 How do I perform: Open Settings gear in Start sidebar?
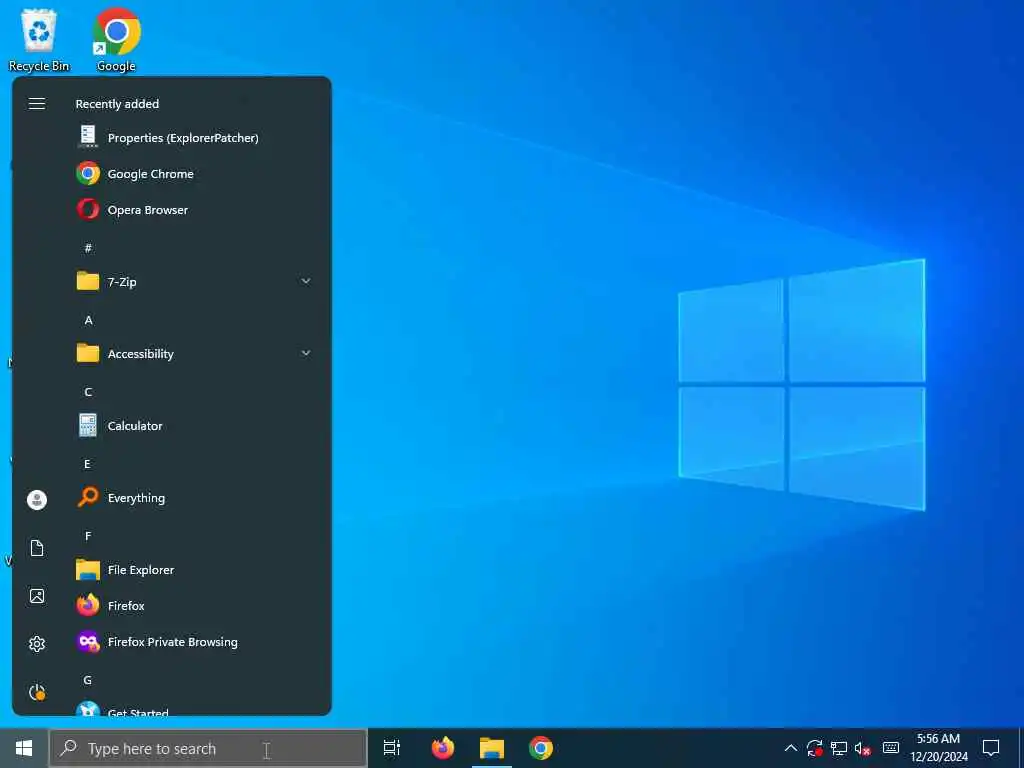[x=37, y=644]
